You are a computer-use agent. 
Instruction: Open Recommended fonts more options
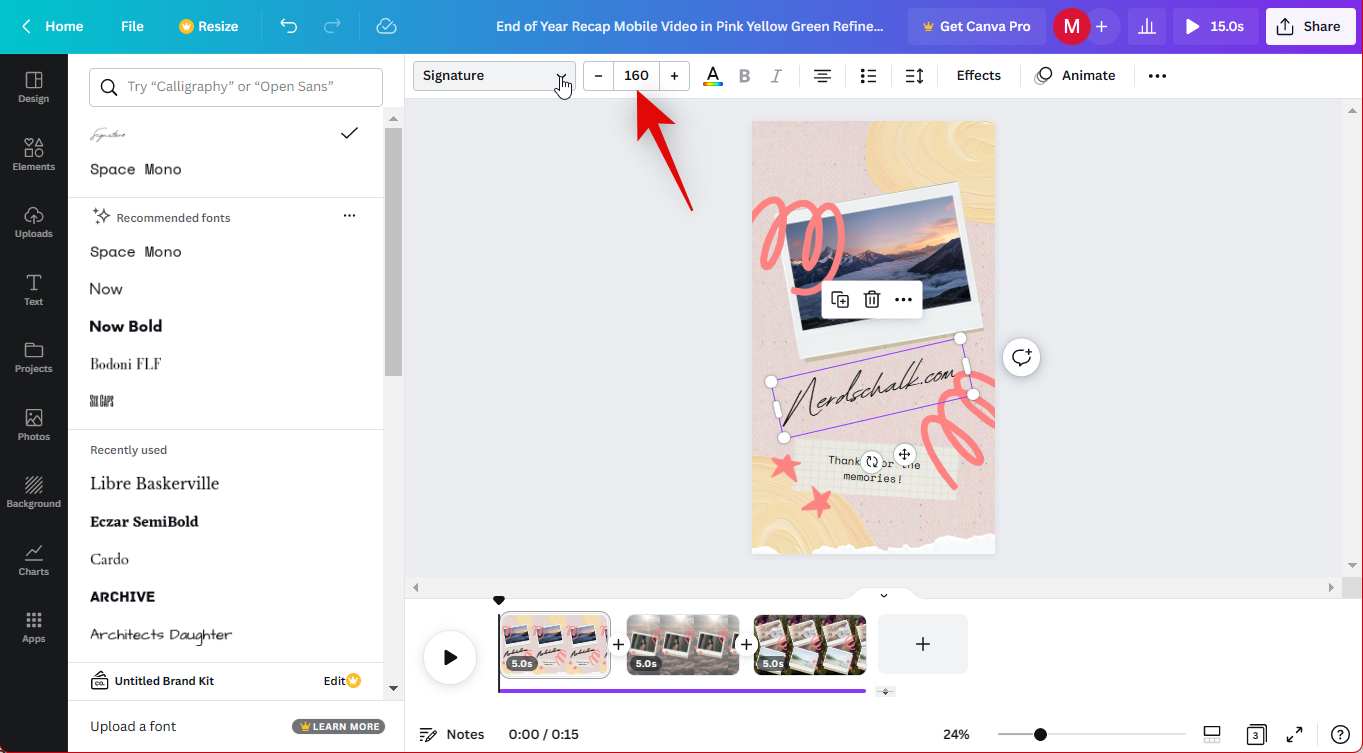[x=349, y=216]
